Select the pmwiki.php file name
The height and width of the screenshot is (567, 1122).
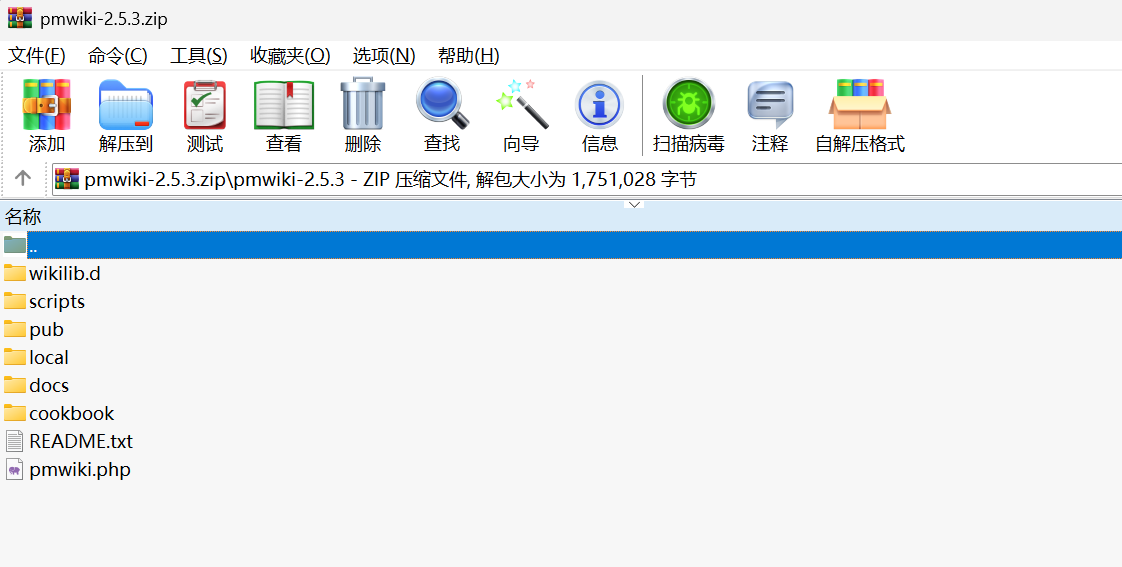79,470
